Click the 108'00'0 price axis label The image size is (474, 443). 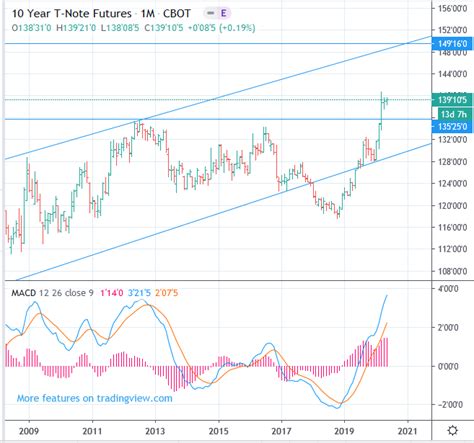click(x=452, y=271)
